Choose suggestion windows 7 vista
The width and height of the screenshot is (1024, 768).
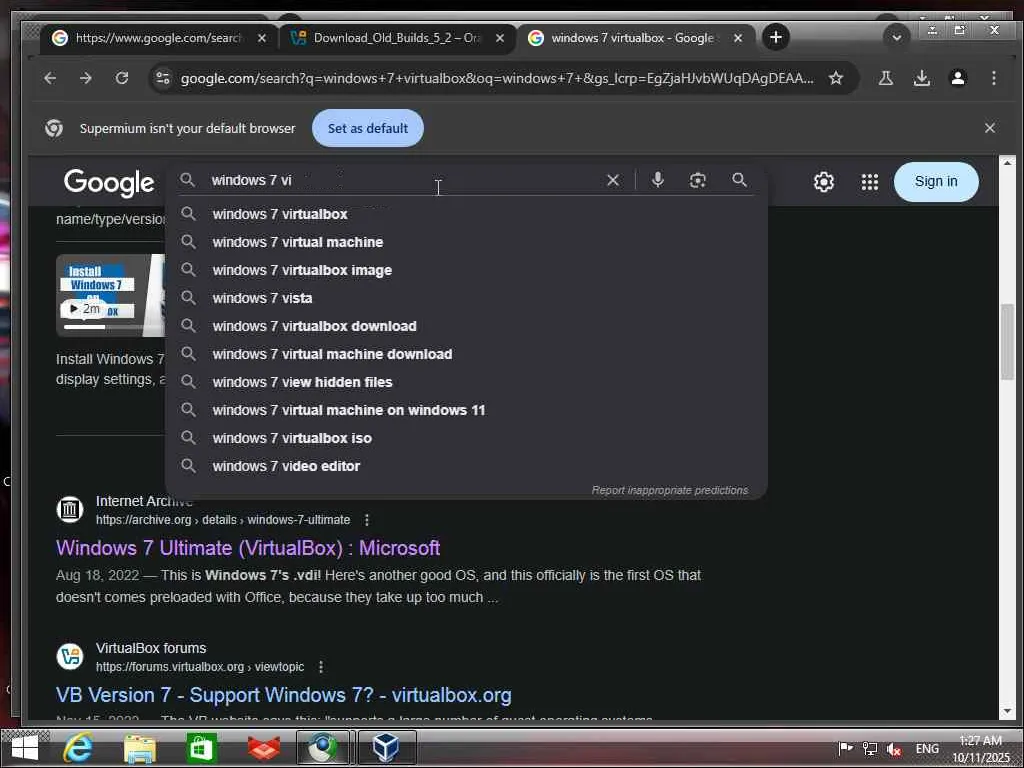point(466,298)
